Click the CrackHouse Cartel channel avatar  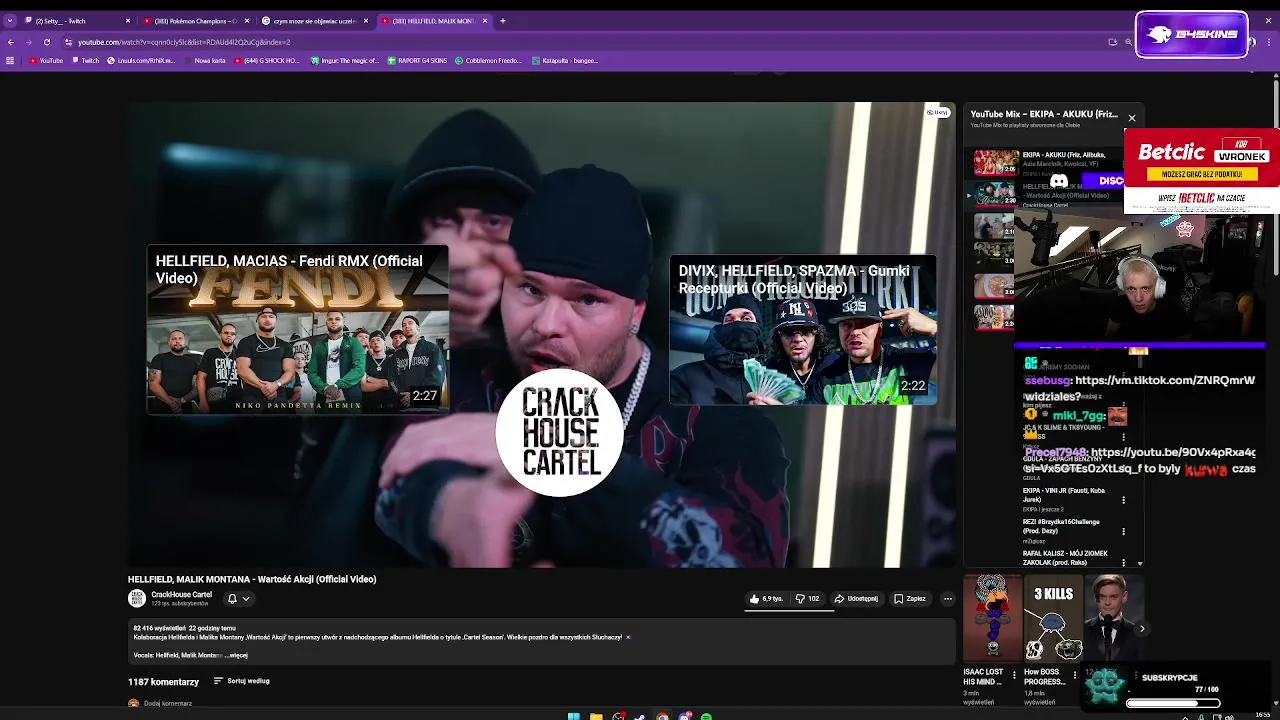(137, 598)
